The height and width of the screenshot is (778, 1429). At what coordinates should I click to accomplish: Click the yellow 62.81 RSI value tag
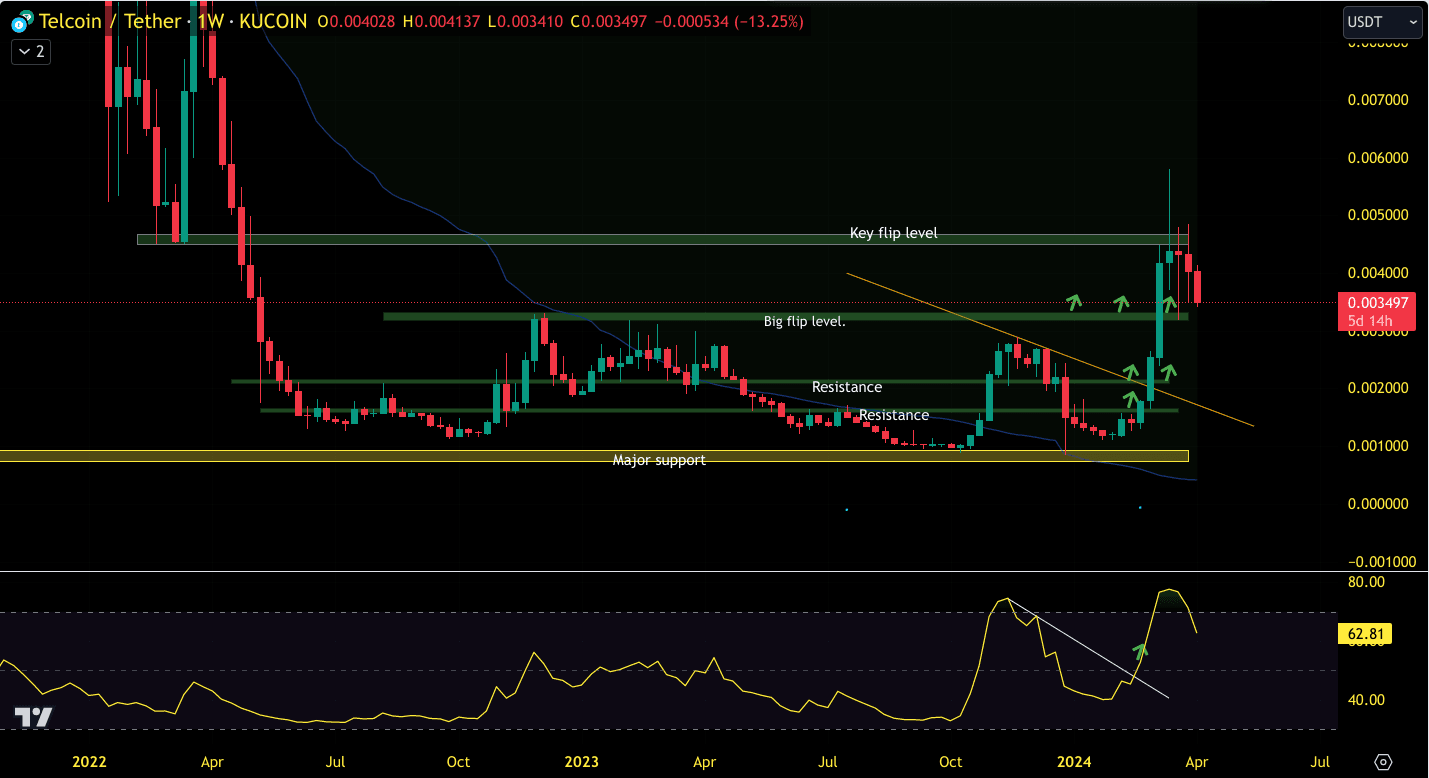click(1364, 633)
